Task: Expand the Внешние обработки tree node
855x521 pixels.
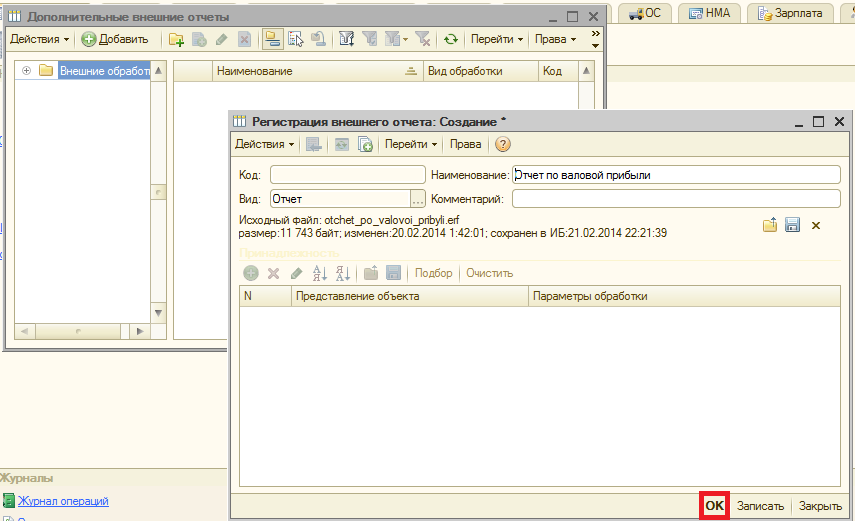Action: click(26, 71)
